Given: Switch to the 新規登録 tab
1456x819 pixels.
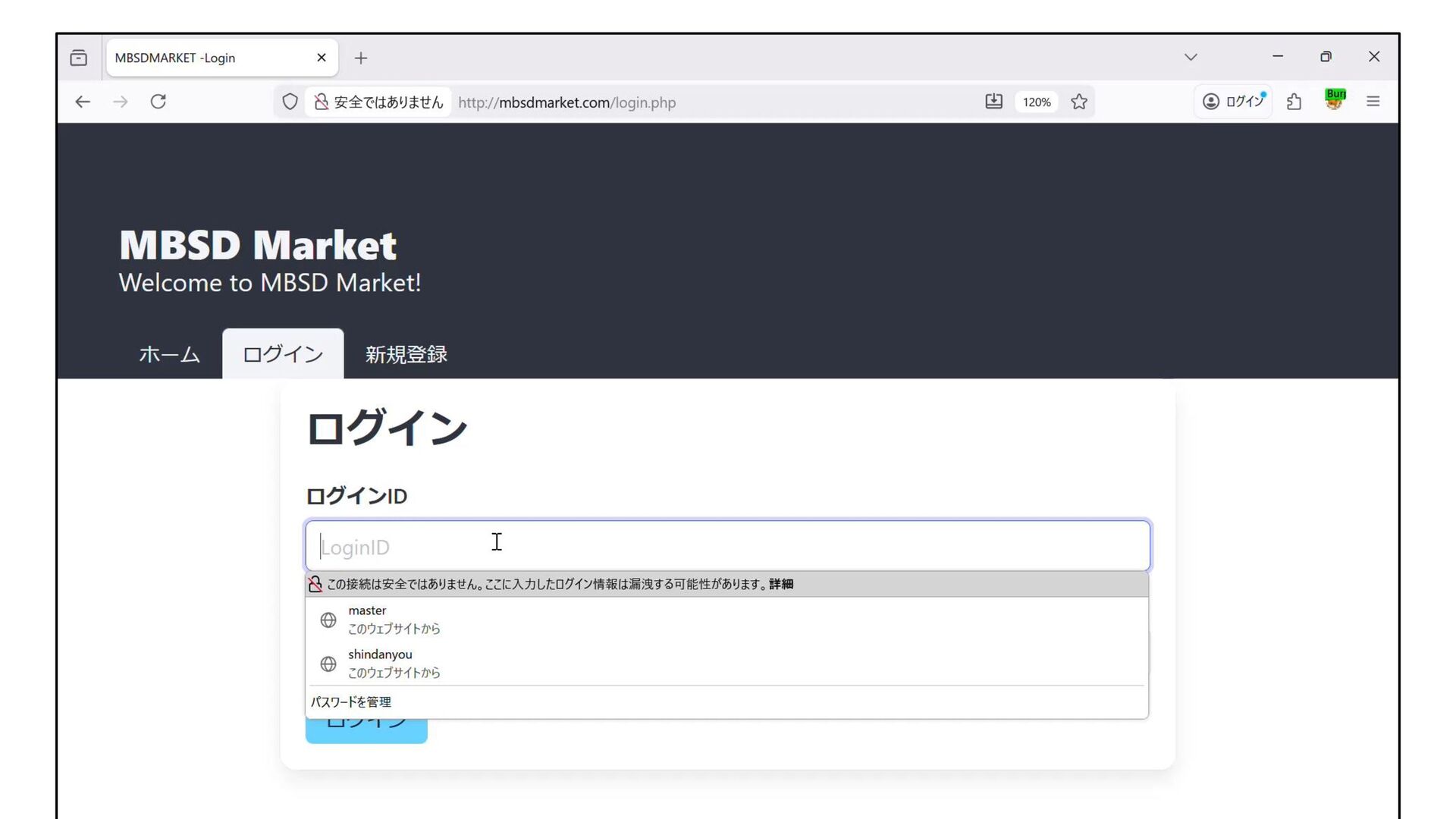Looking at the screenshot, I should pyautogui.click(x=406, y=354).
